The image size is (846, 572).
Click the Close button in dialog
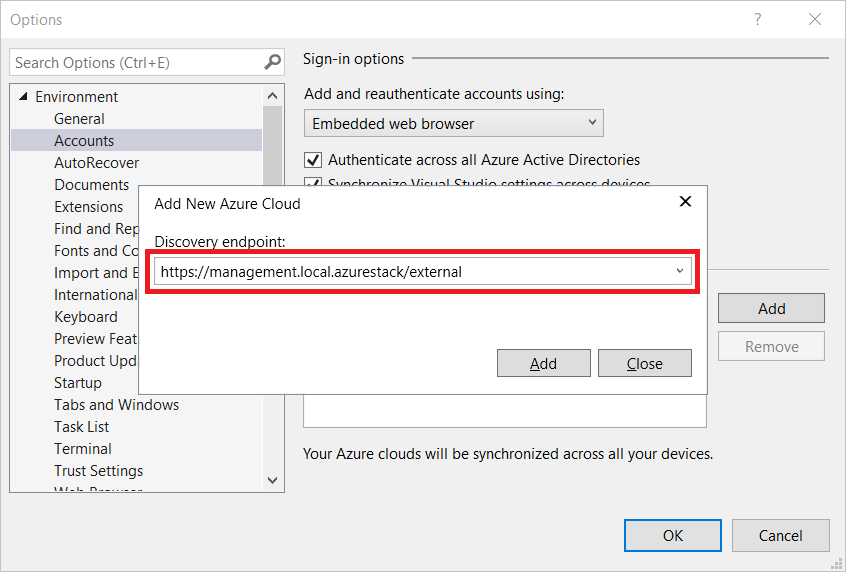644,363
